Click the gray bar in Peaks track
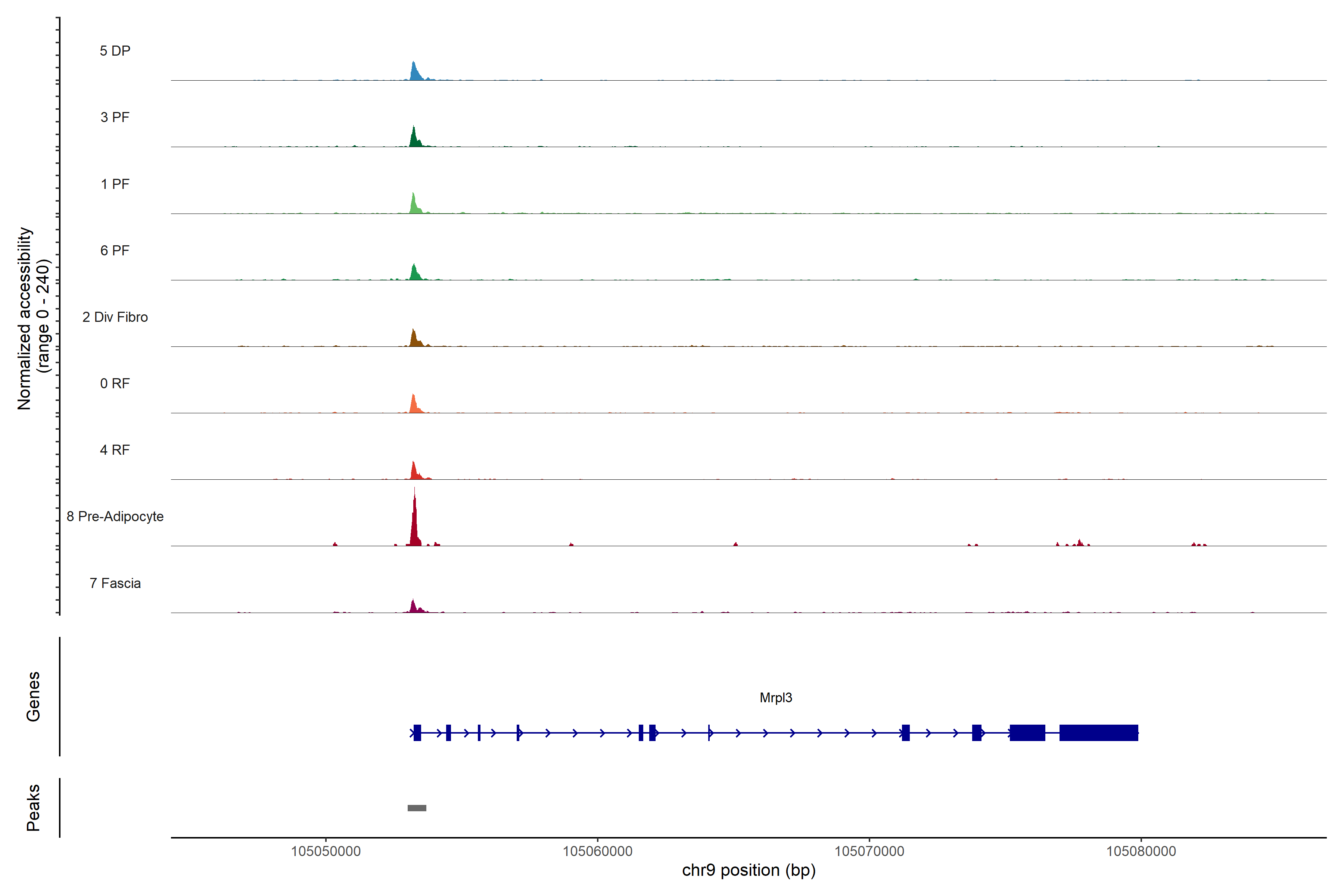 pos(417,808)
